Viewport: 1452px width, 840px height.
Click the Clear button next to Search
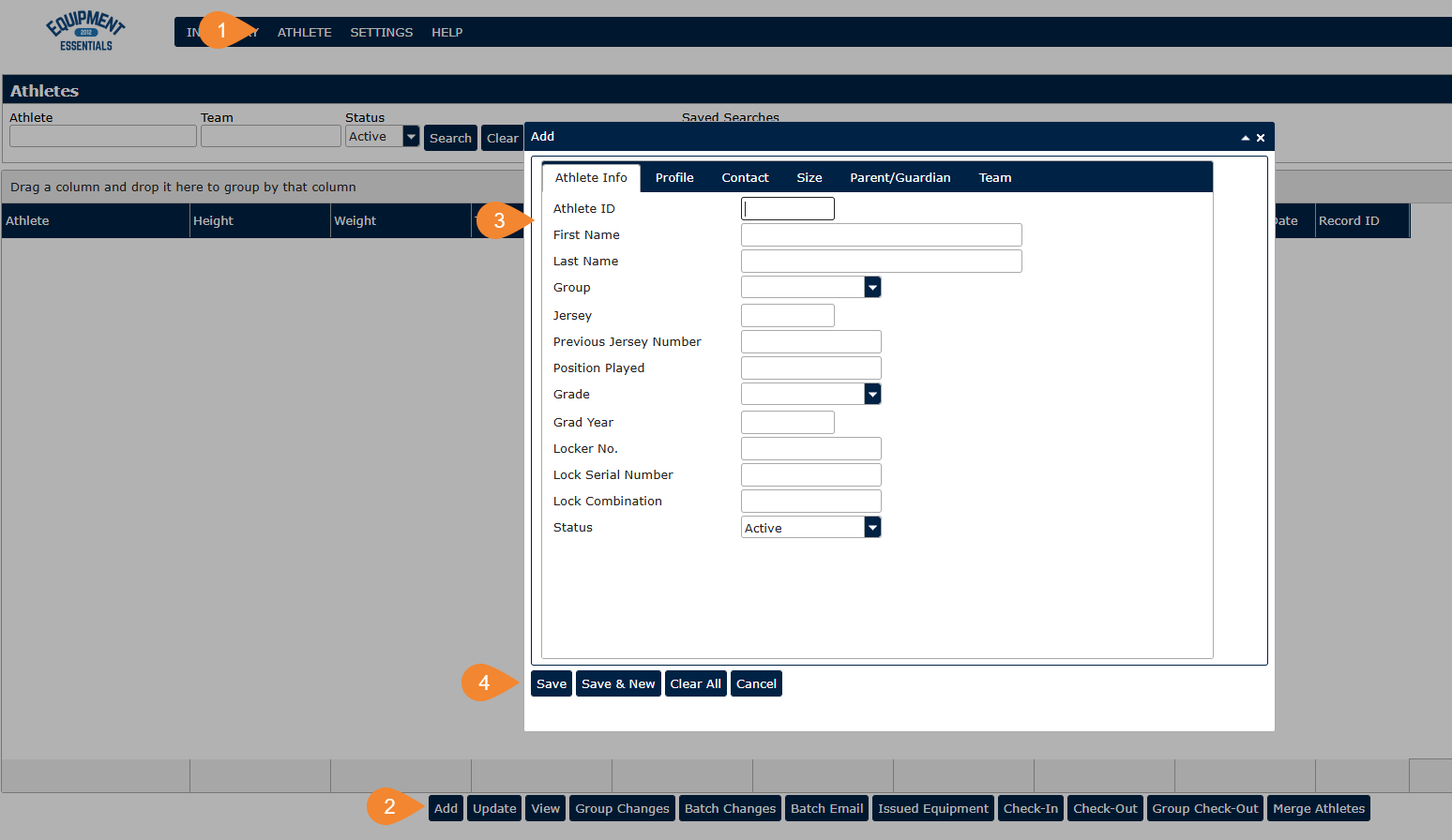tap(503, 138)
